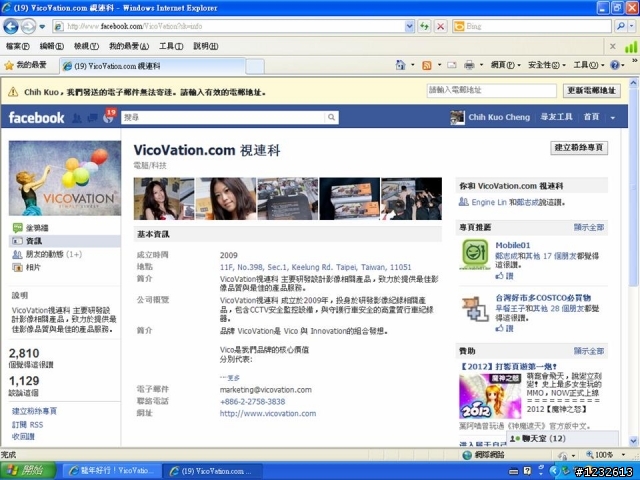Click the Print icon in command bar

(469, 65)
